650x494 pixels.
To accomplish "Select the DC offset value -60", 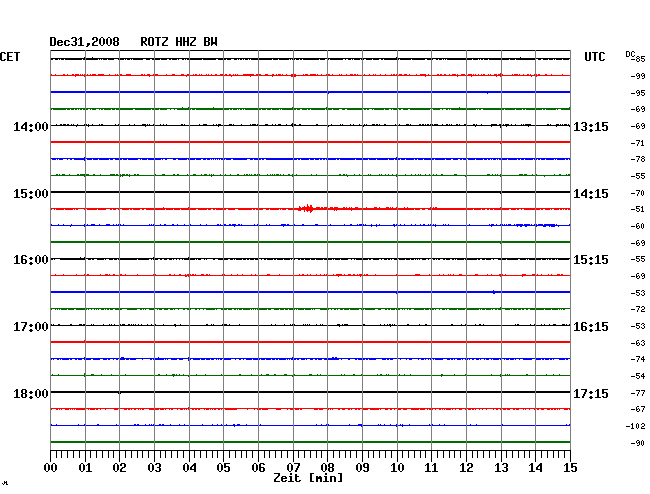I will point(638,226).
